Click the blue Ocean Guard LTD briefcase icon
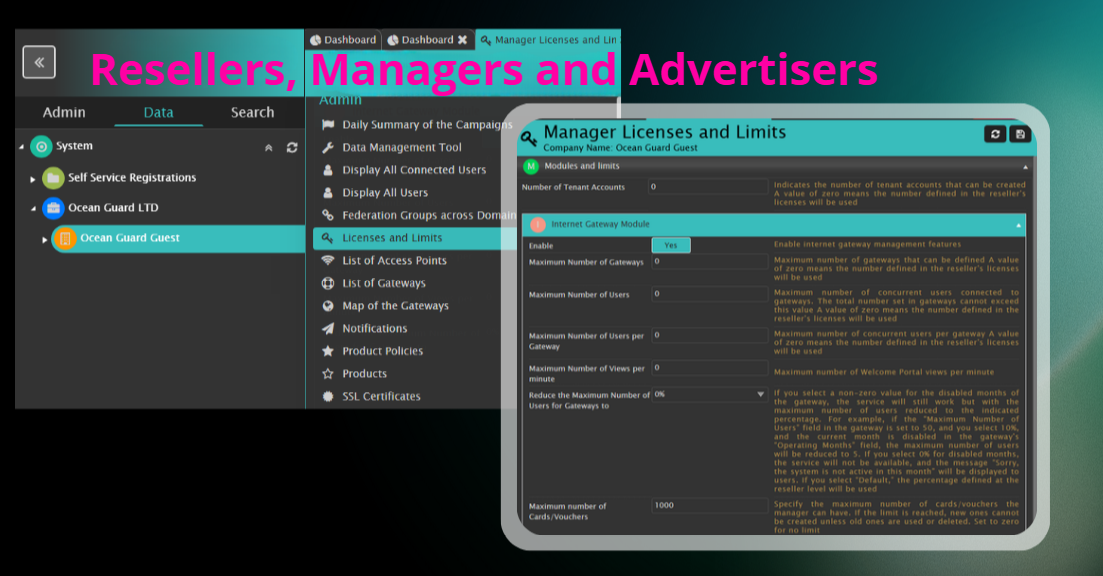The height and width of the screenshot is (576, 1103). pyautogui.click(x=53, y=208)
